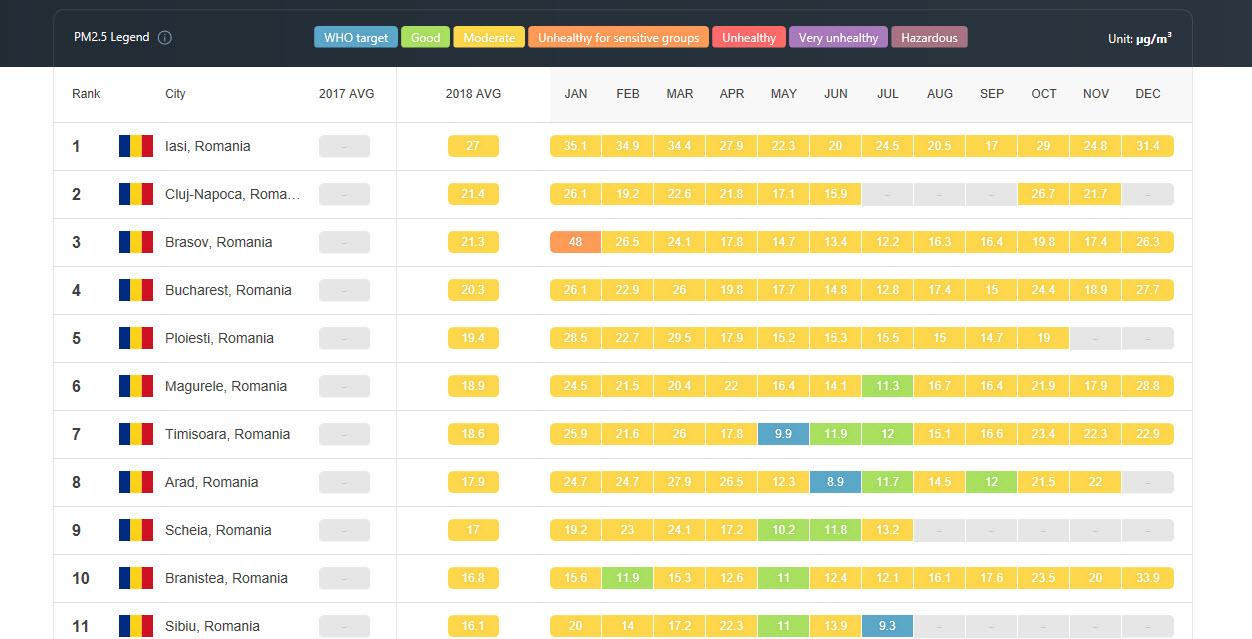Click the PM2.5 Legend info icon
Viewport: 1252px width, 639px height.
coord(165,38)
